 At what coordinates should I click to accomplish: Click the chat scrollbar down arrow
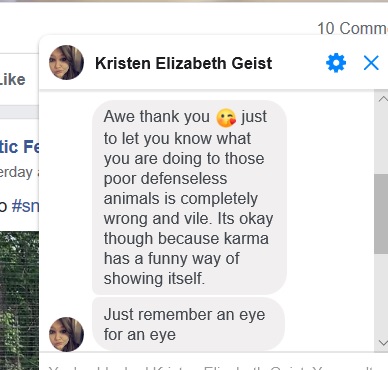382,343
